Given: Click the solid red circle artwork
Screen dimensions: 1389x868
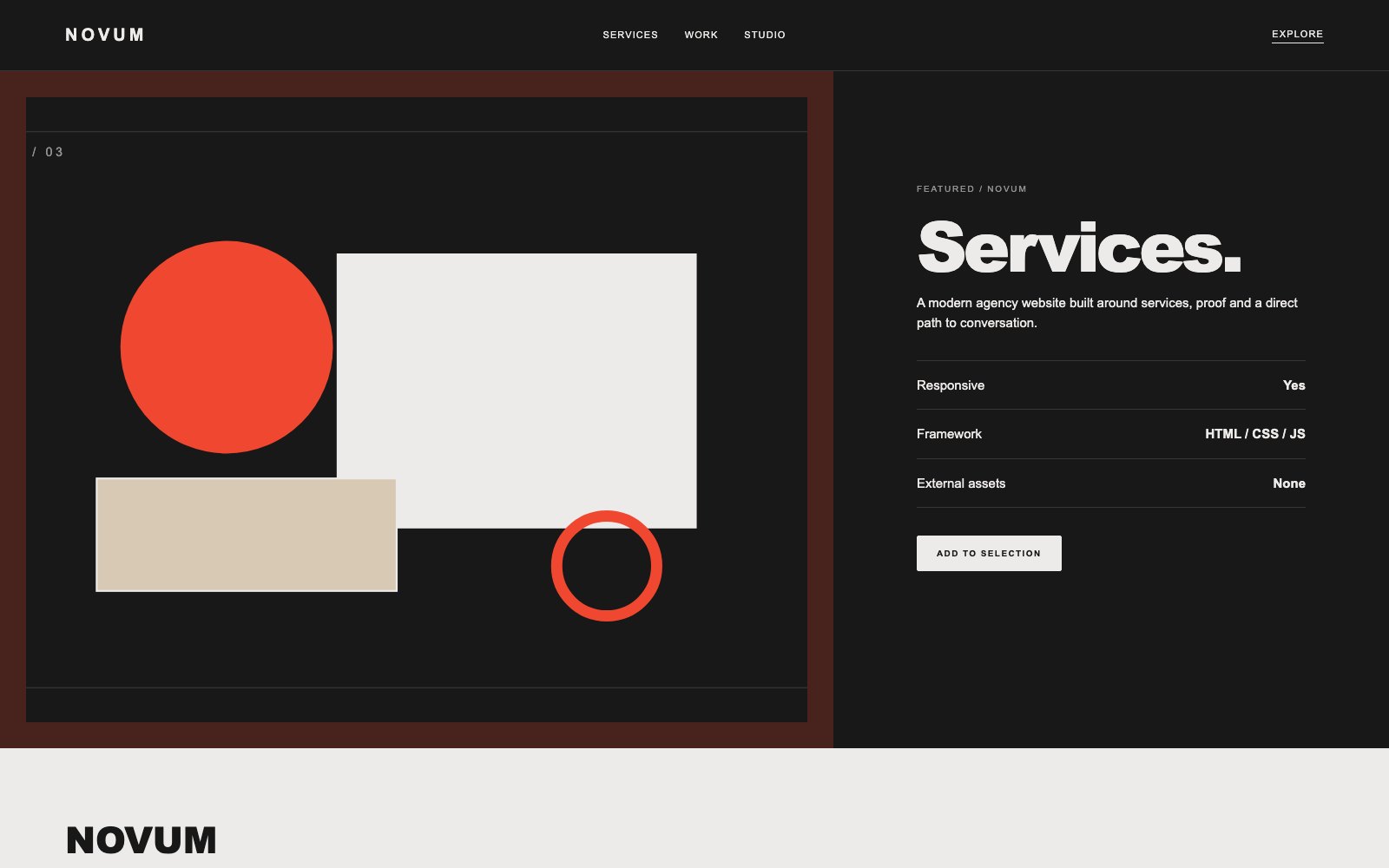Looking at the screenshot, I should pyautogui.click(x=227, y=347).
